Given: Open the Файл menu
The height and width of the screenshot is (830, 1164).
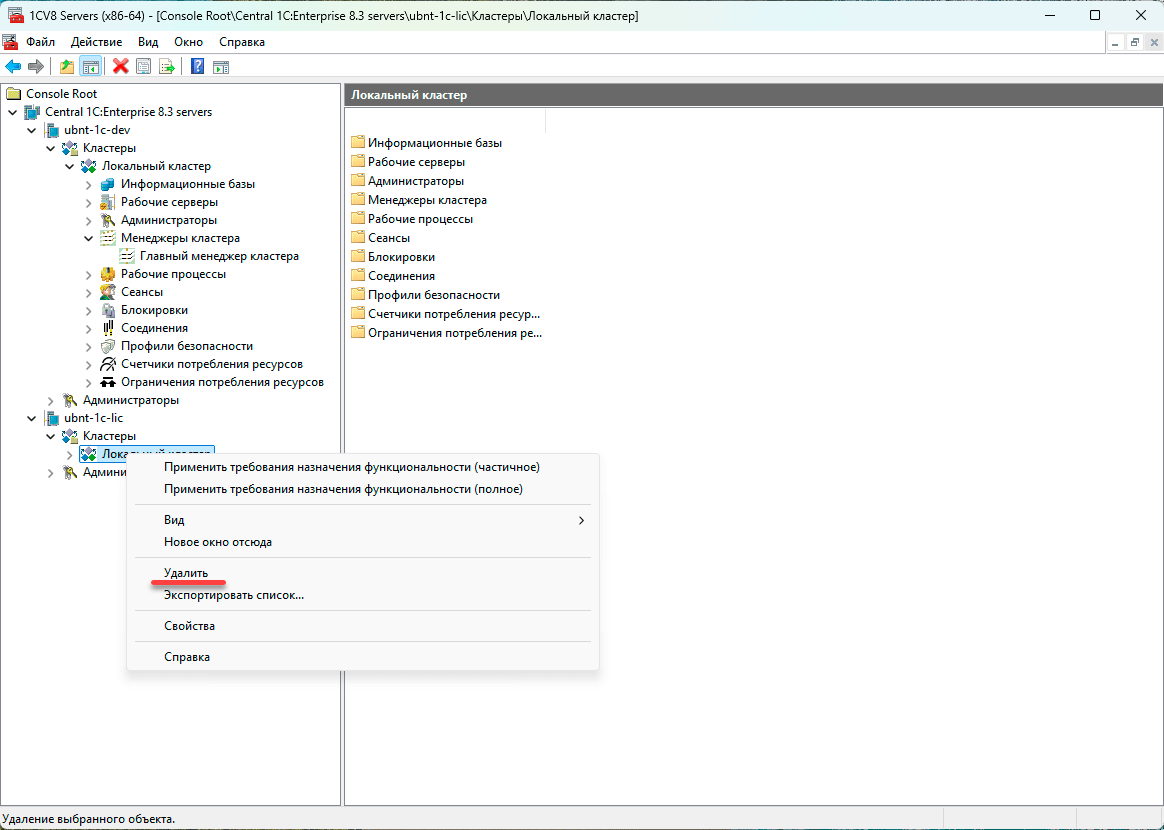Looking at the screenshot, I should click(41, 42).
